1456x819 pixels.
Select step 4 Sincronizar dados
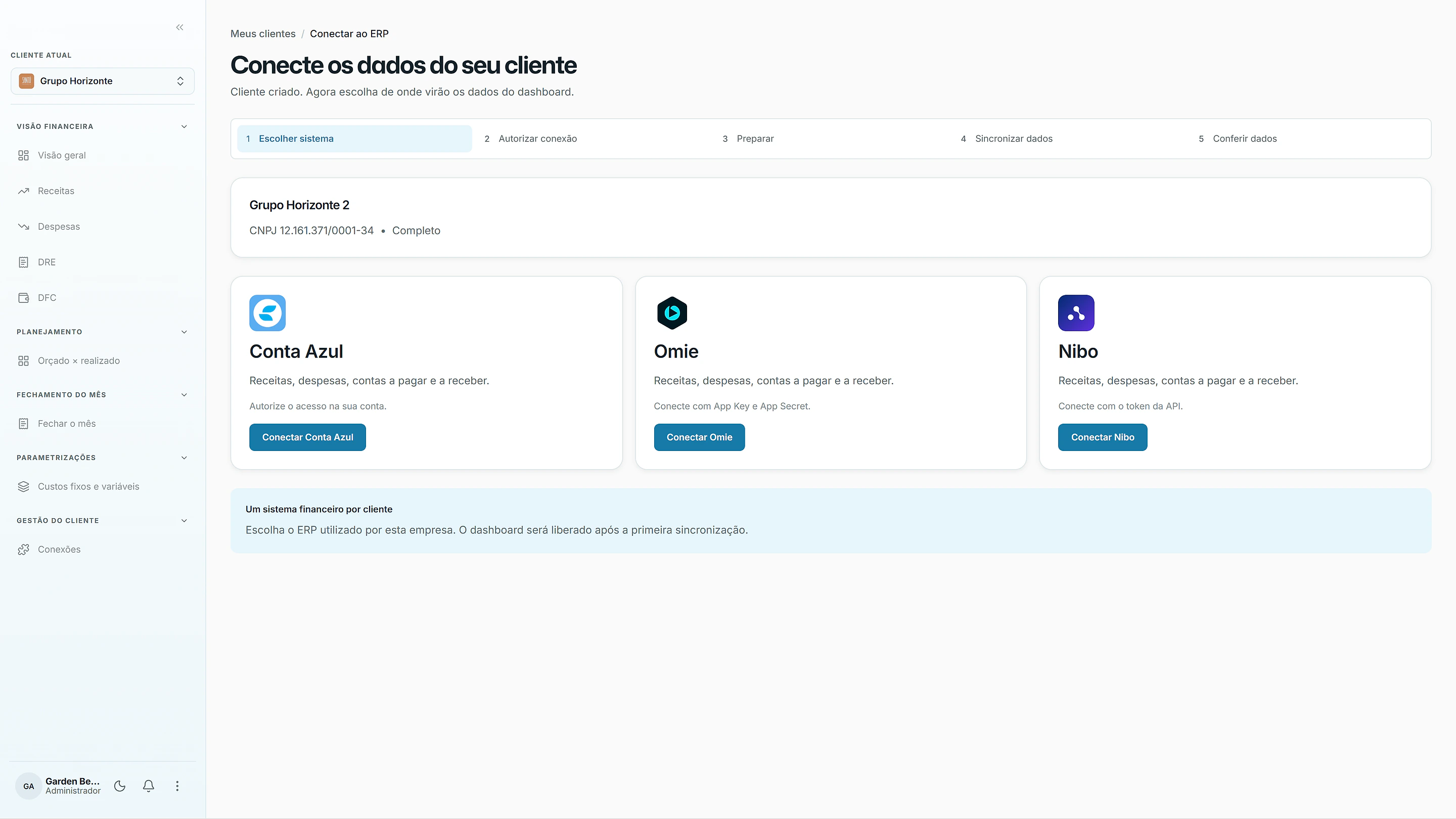coord(1069,139)
